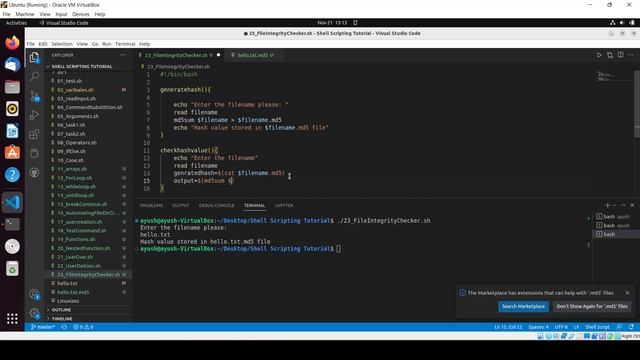This screenshot has width=640, height=360.
Task: Open the Run menu
Action: point(107,44)
